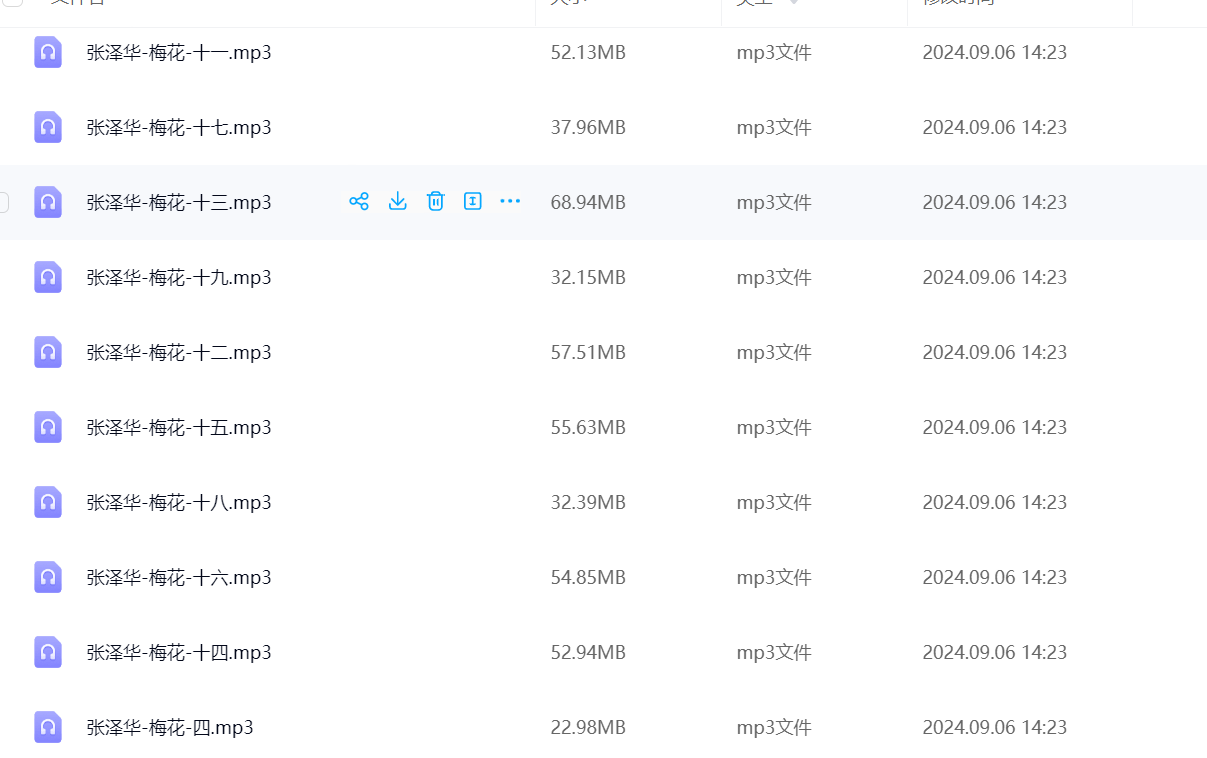This screenshot has height=758, width=1207.
Task: Click the share icon for 张泽华-梅花-十三.mp3
Action: pos(359,201)
